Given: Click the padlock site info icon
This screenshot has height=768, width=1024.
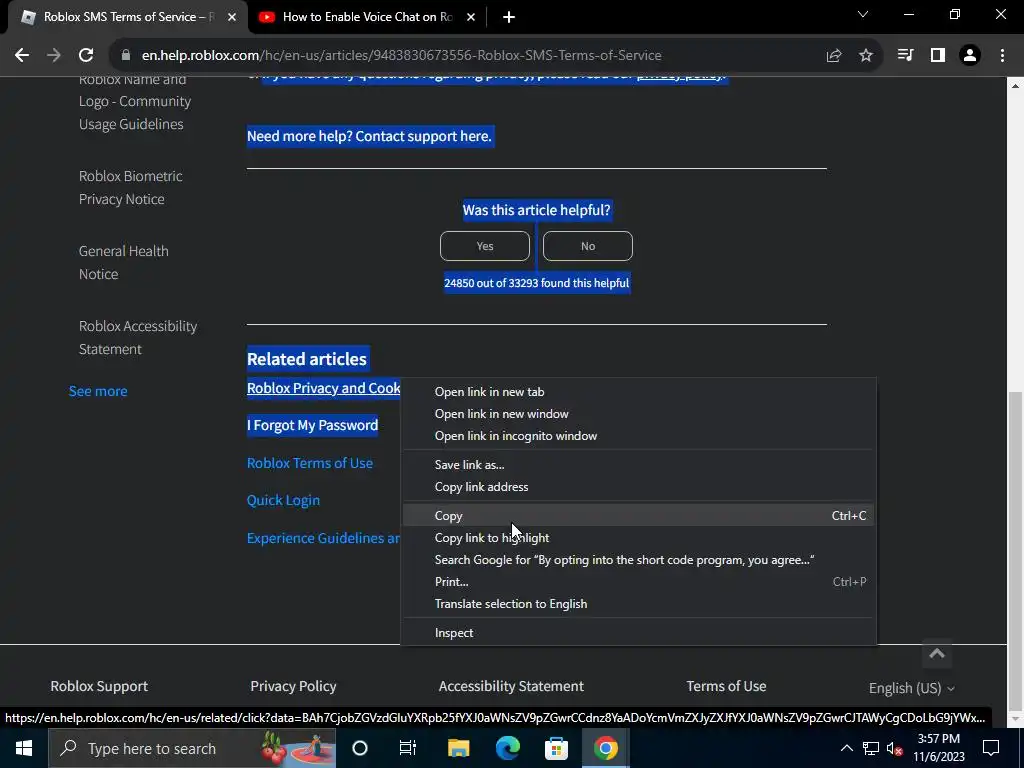Looking at the screenshot, I should click(x=126, y=56).
